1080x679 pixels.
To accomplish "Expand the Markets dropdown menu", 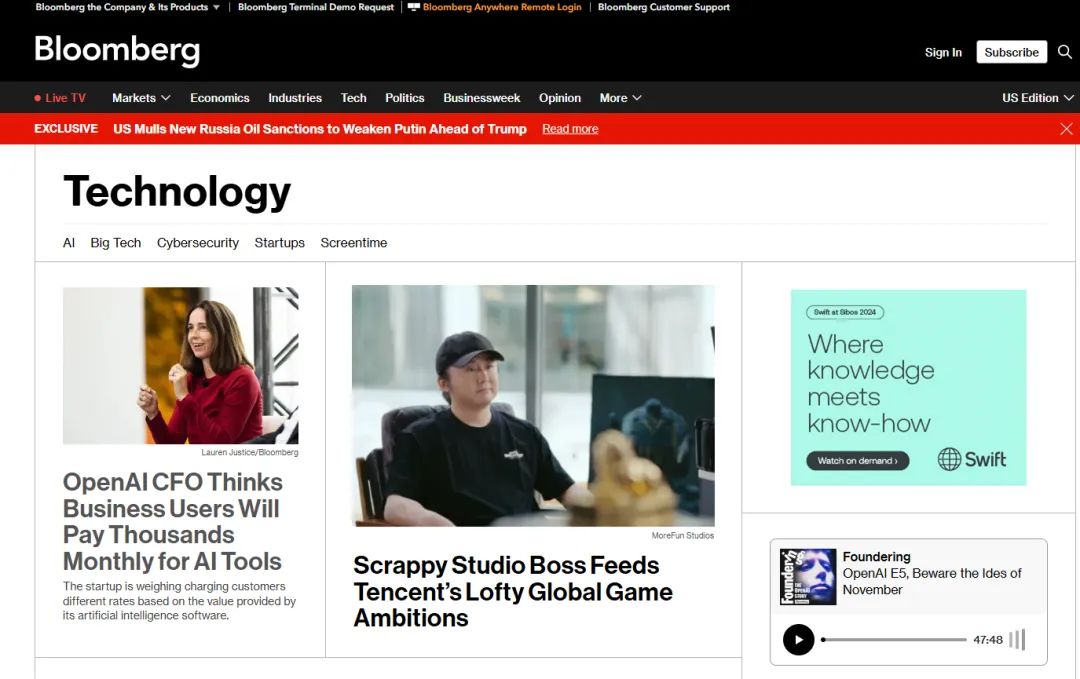I will pos(141,98).
